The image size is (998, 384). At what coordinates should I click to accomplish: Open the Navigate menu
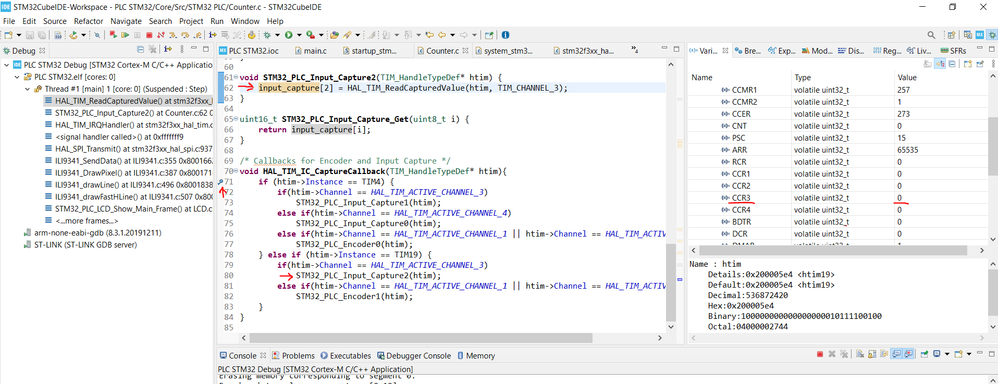126,21
